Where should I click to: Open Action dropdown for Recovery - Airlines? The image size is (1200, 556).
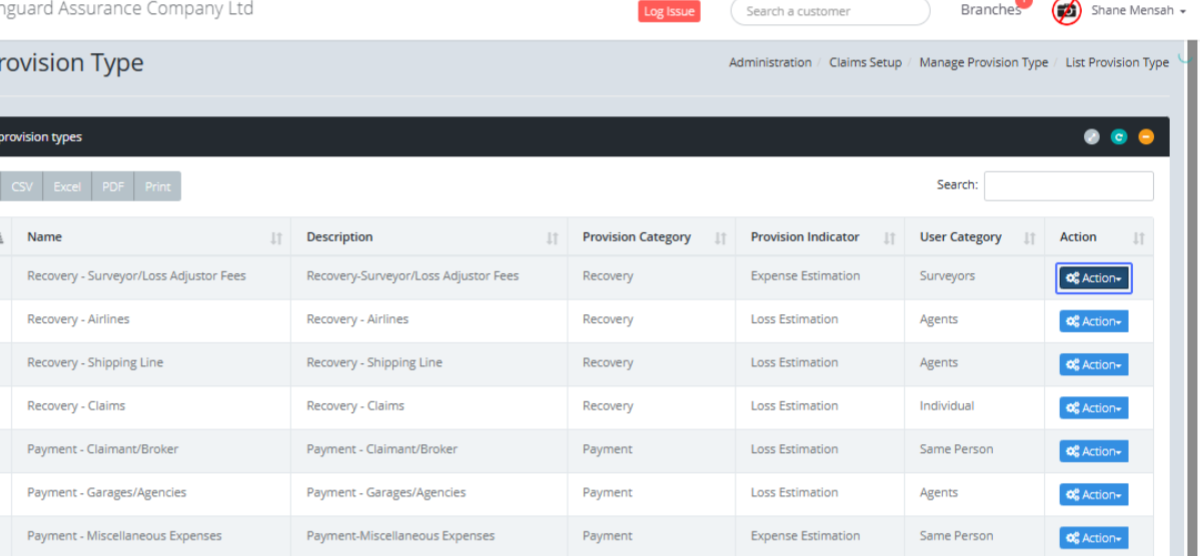tap(1094, 321)
